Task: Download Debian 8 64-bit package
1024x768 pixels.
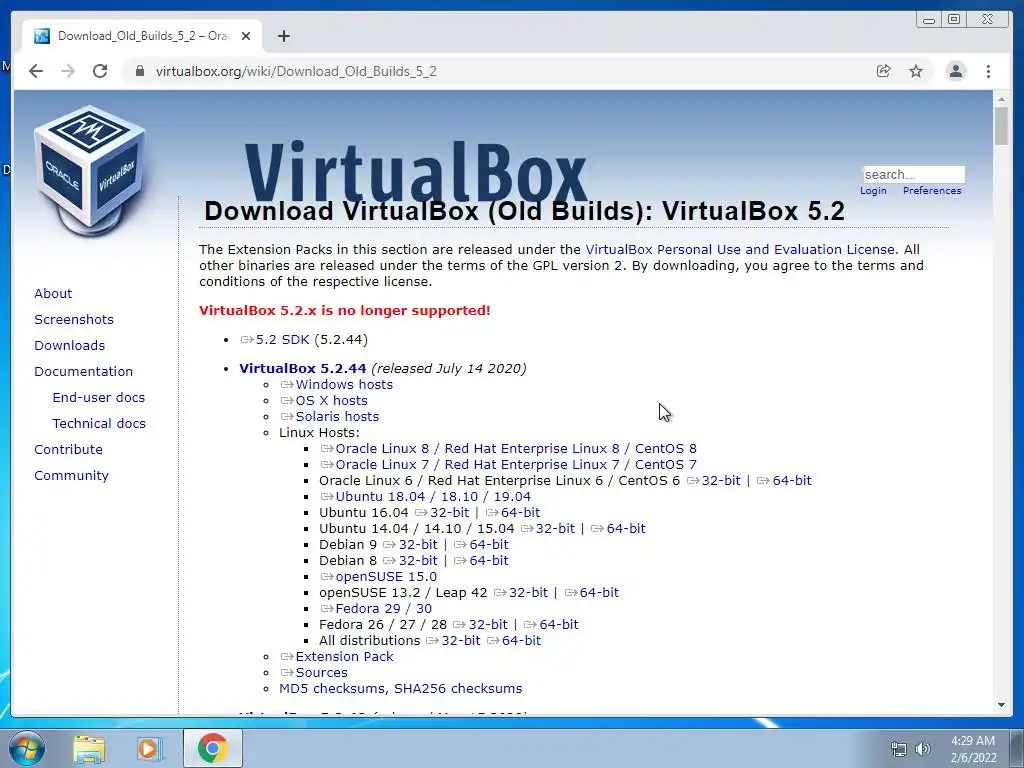Action: pyautogui.click(x=488, y=560)
